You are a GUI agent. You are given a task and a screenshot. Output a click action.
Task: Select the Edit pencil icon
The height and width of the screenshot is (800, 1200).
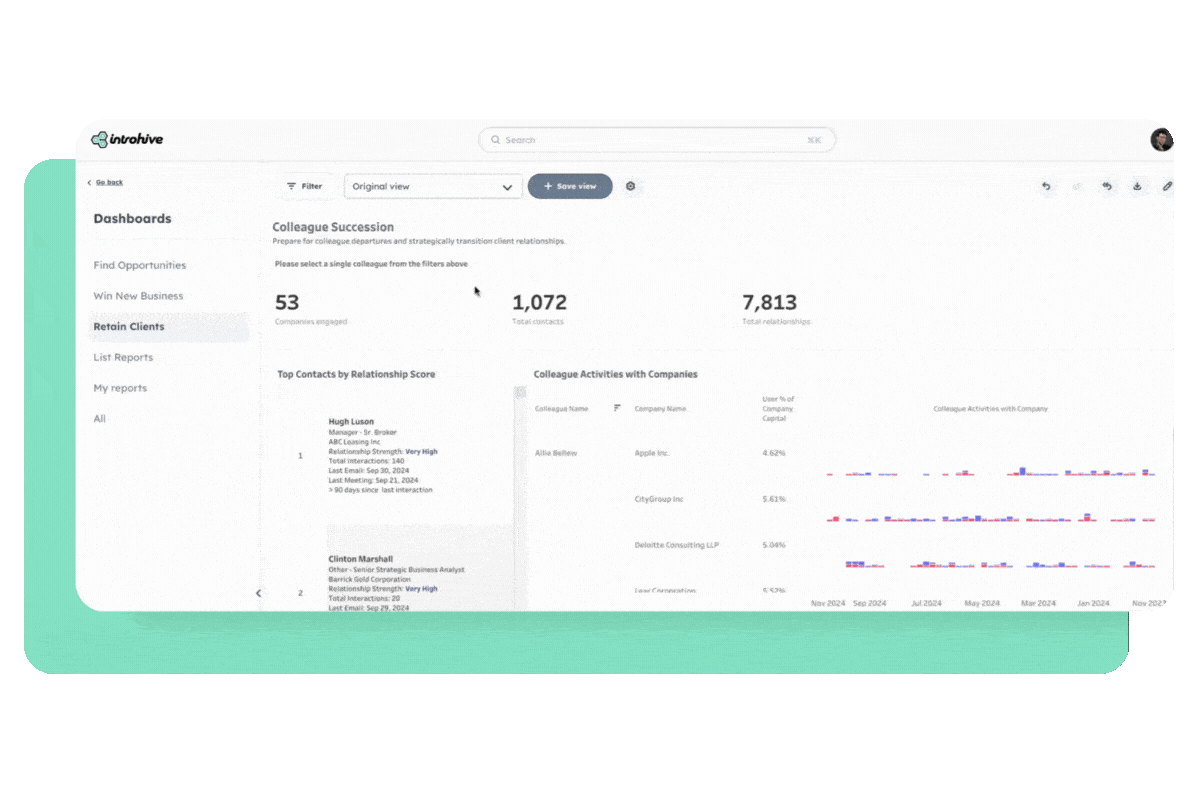coord(1167,186)
